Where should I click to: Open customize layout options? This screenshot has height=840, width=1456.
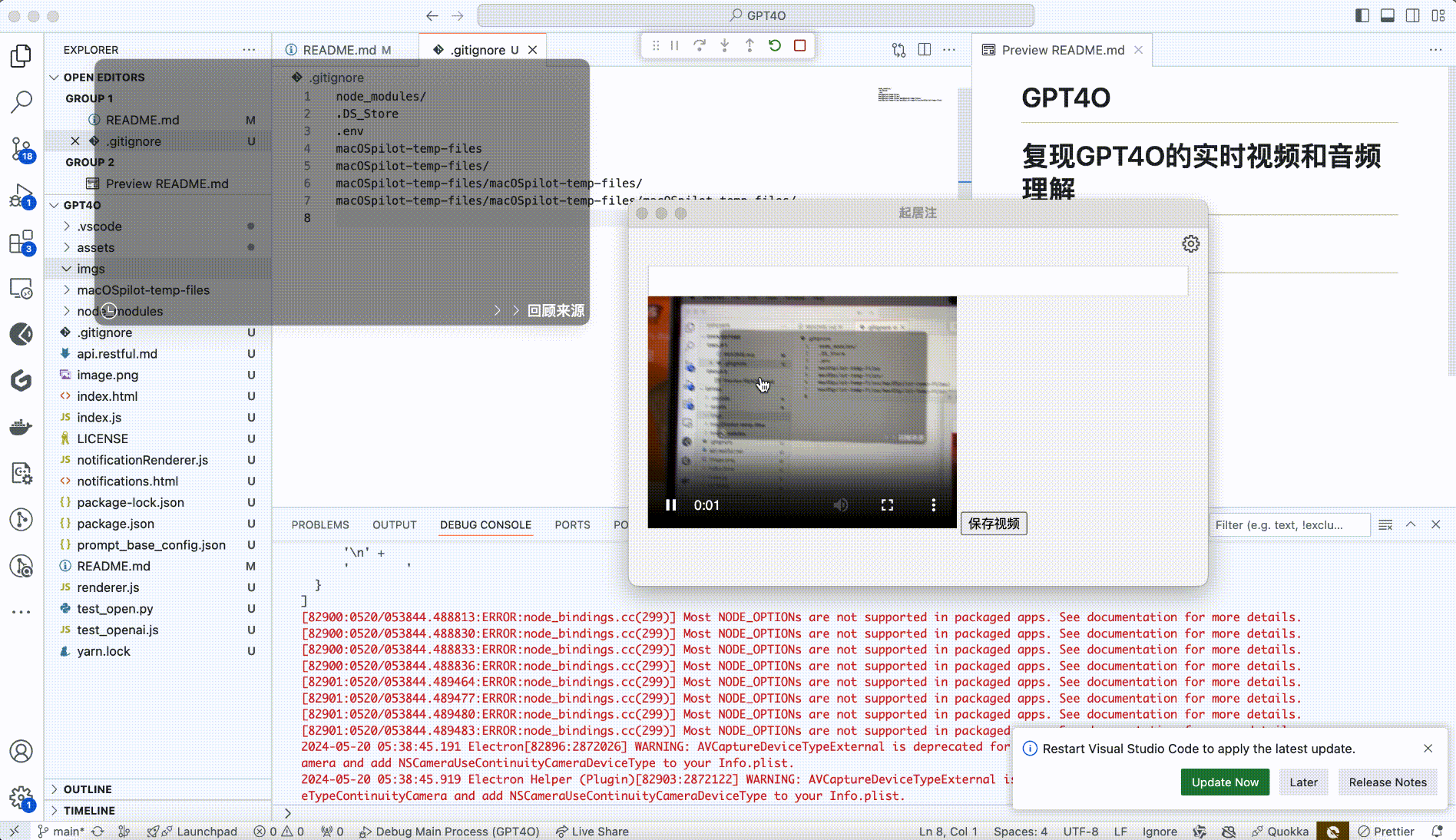(x=1438, y=15)
